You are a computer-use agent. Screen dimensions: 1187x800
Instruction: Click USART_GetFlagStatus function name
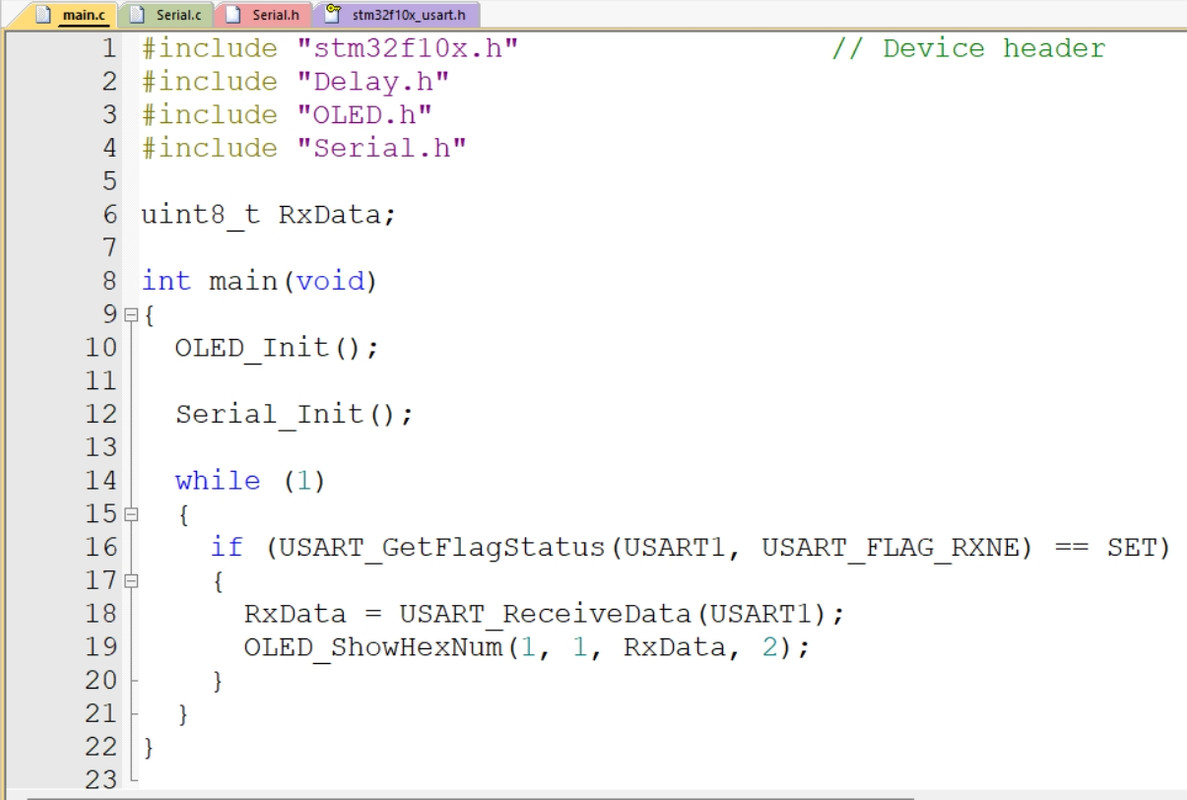coord(441,548)
